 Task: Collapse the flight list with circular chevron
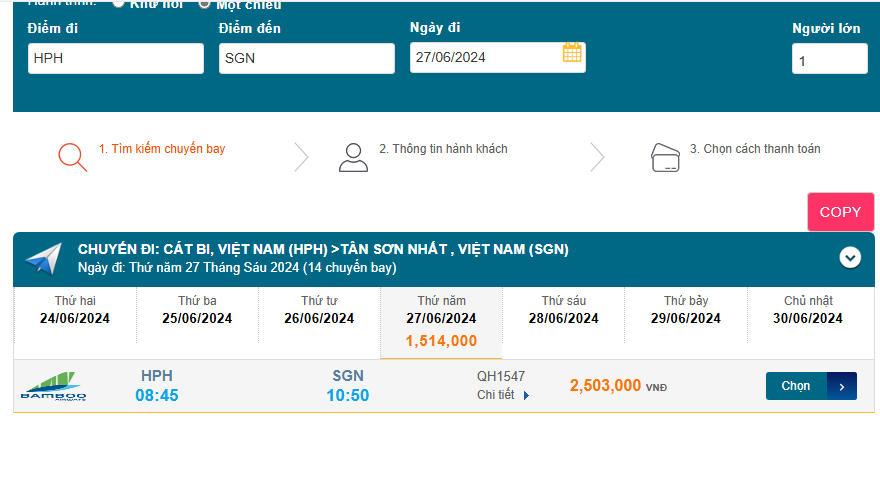click(850, 258)
